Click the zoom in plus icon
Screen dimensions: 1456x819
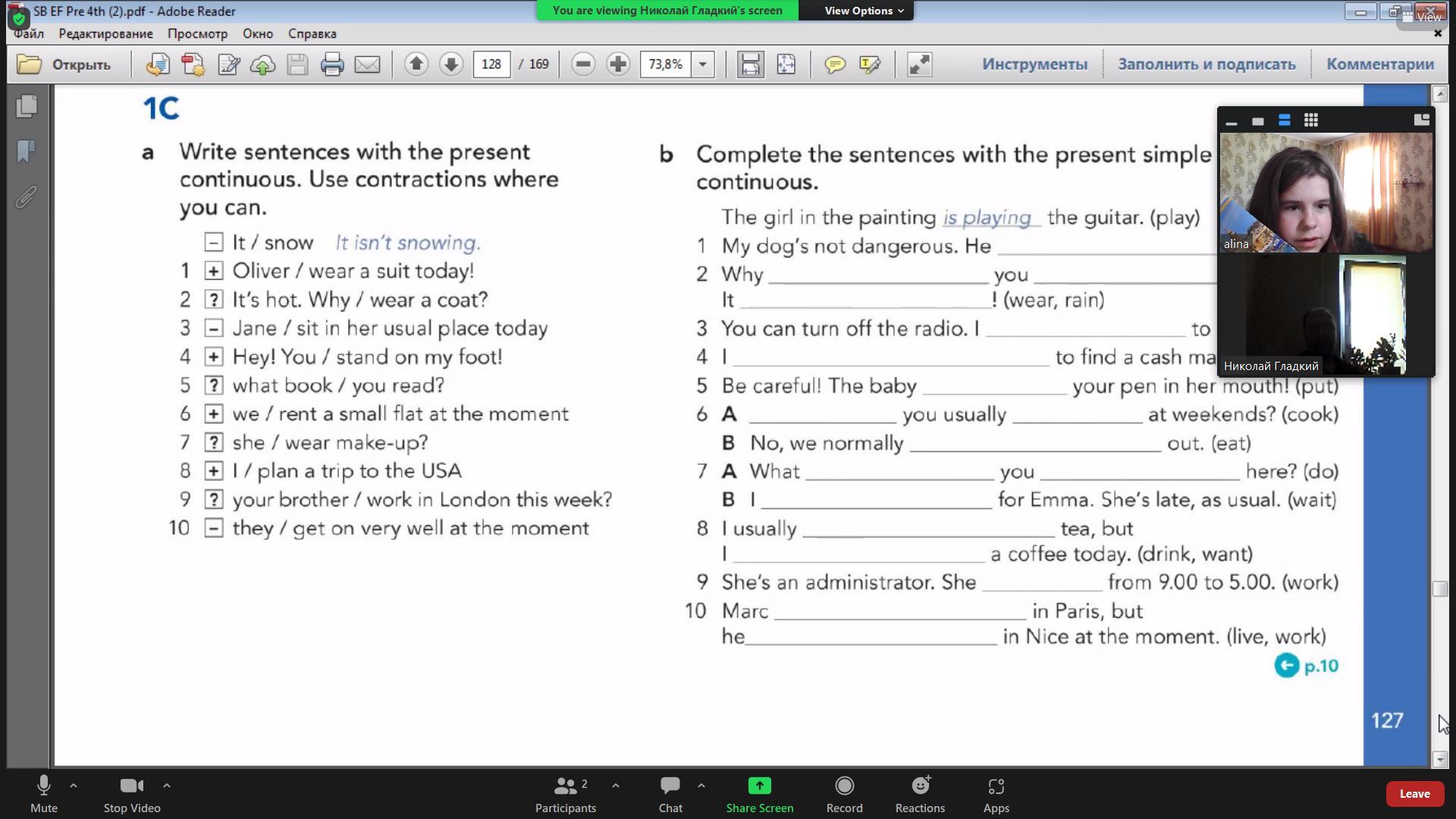point(618,64)
